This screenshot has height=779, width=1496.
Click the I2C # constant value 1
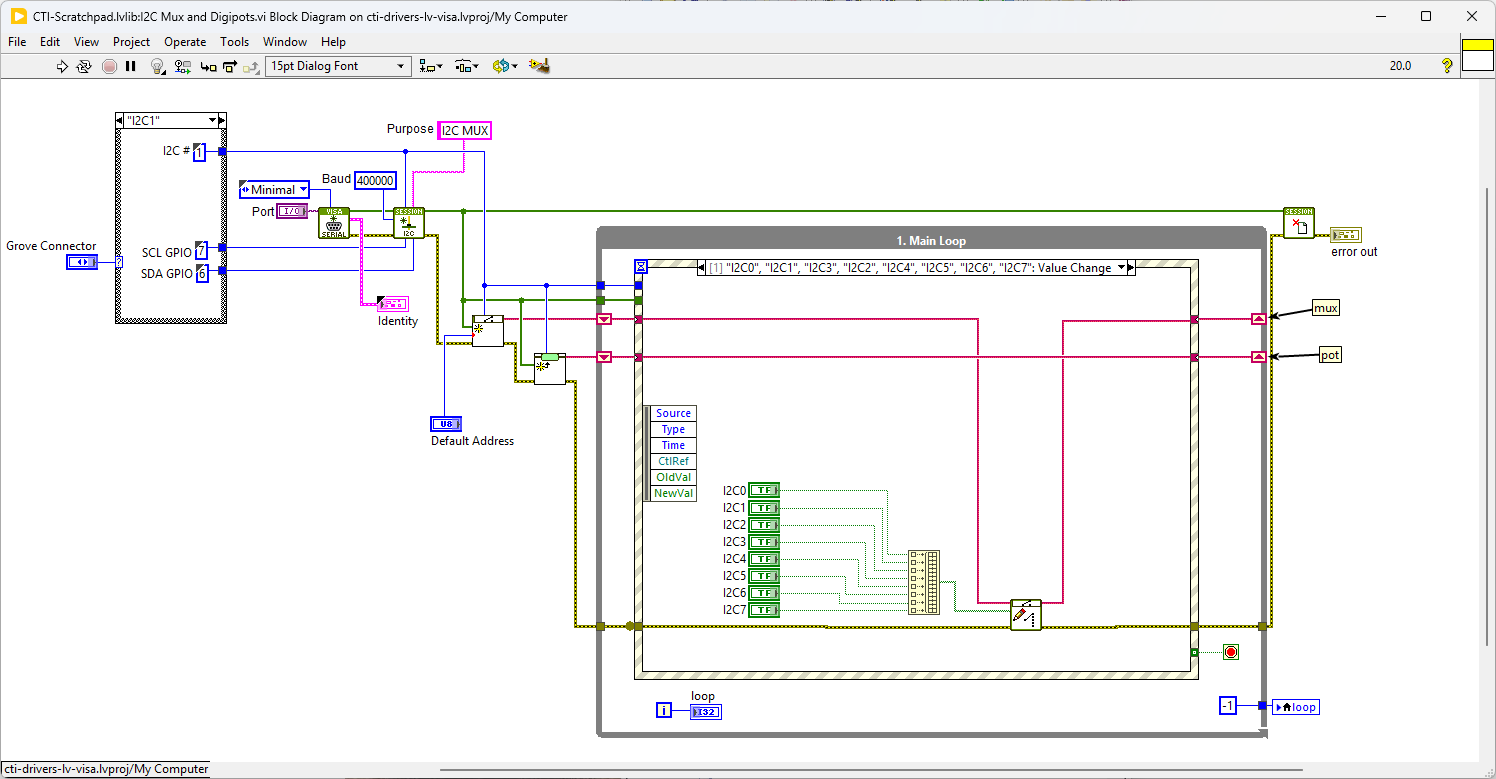tap(199, 152)
